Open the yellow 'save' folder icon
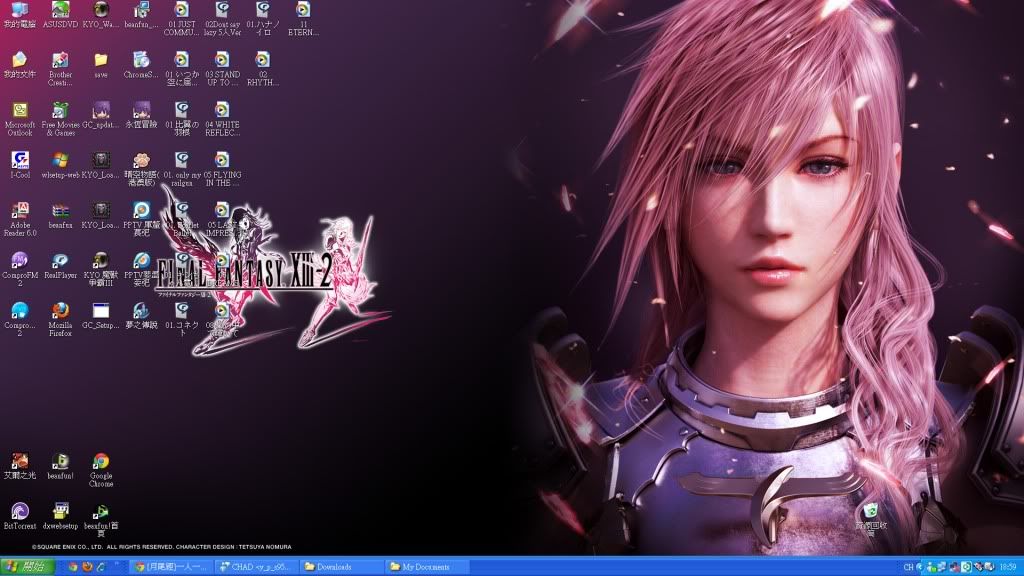1024x576 pixels. click(x=101, y=60)
